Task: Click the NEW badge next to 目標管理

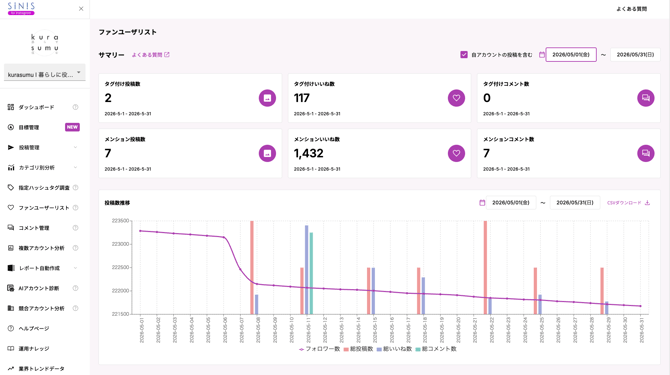Action: [72, 127]
